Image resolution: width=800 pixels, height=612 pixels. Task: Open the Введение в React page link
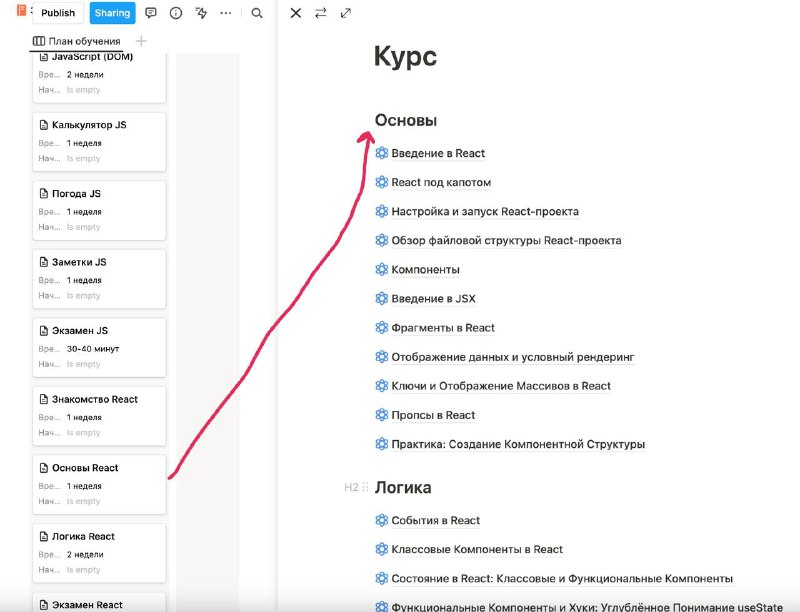click(438, 153)
